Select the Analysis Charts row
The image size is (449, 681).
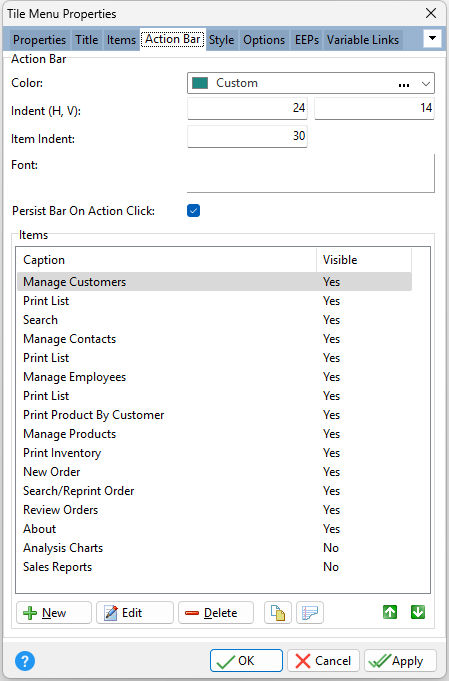215,548
